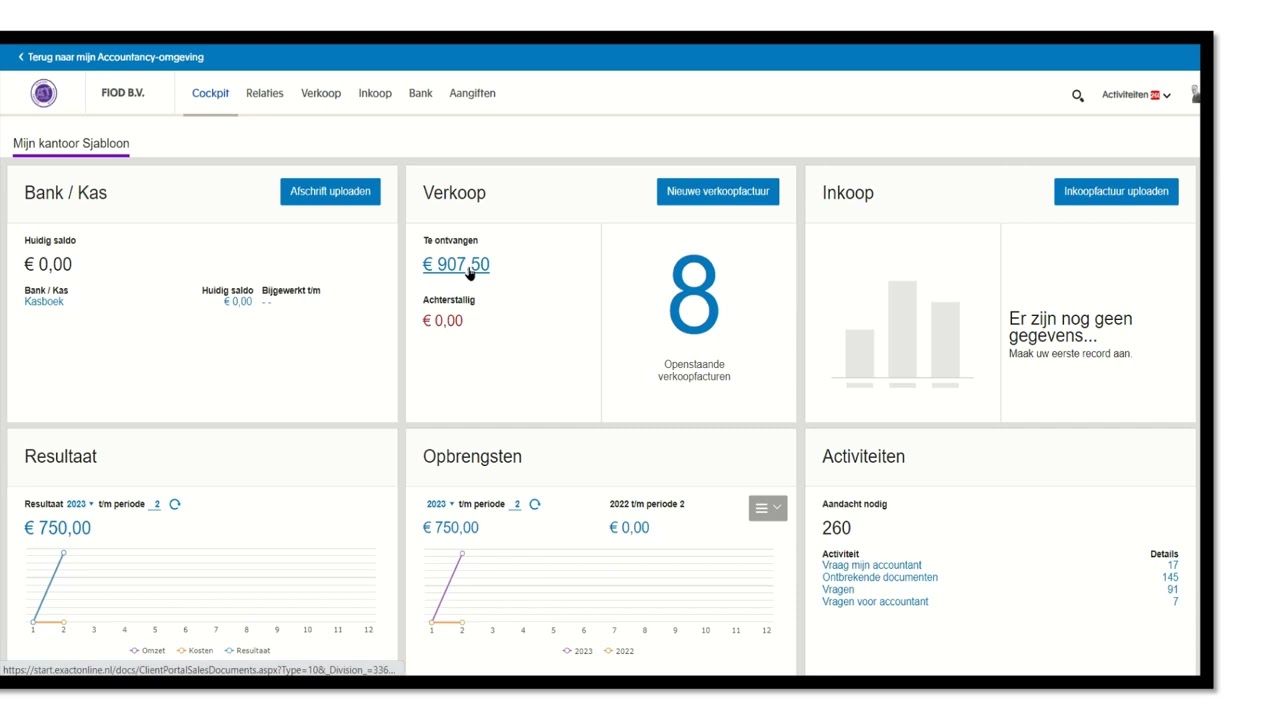Select the Mijn kantoor Sjabloon tab
Viewport: 1280px width, 720px height.
[x=71, y=143]
